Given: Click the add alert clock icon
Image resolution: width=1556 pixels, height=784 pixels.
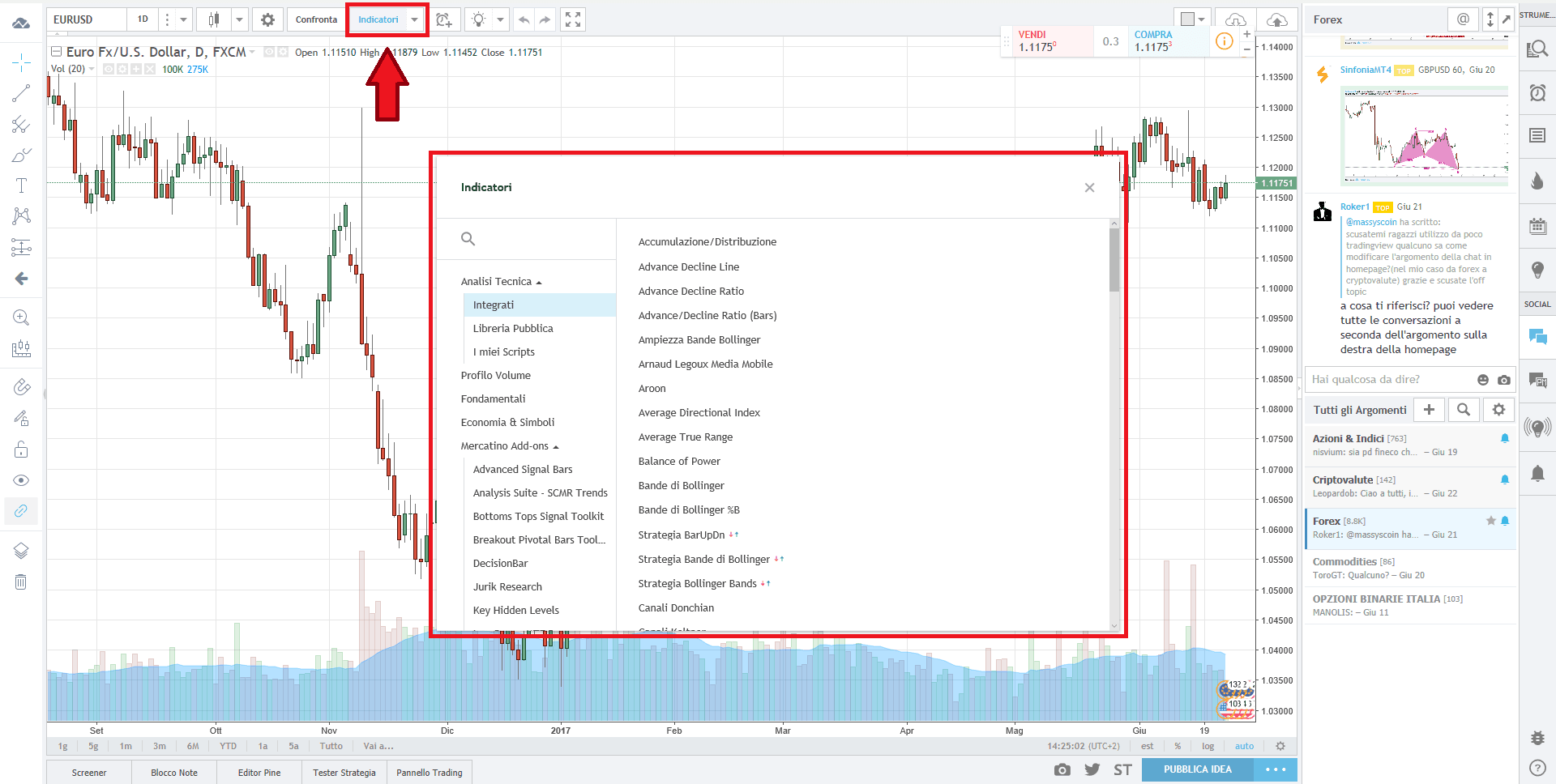Looking at the screenshot, I should 444,19.
